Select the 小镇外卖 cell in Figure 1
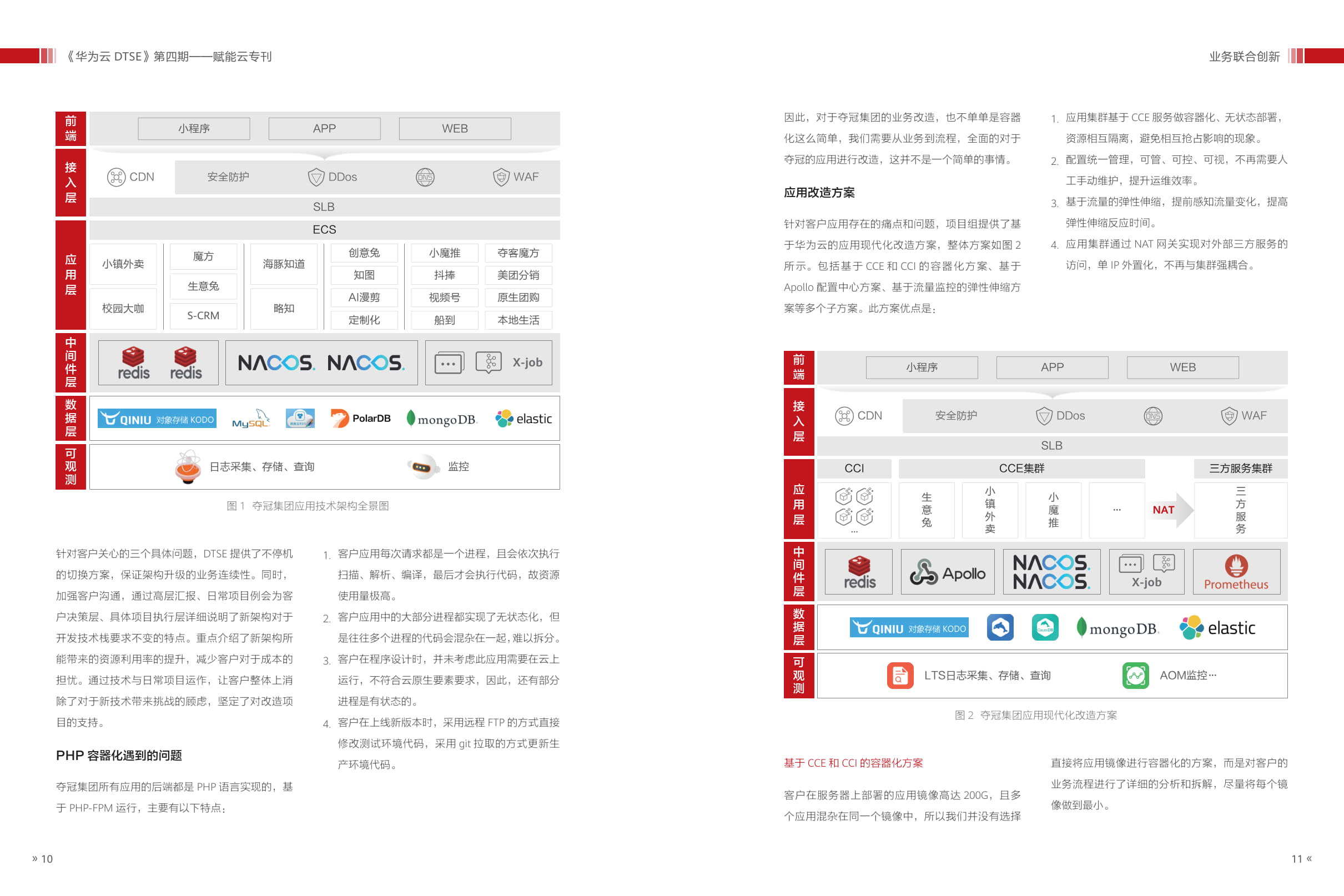This screenshot has width=1344, height=896. pyautogui.click(x=123, y=264)
